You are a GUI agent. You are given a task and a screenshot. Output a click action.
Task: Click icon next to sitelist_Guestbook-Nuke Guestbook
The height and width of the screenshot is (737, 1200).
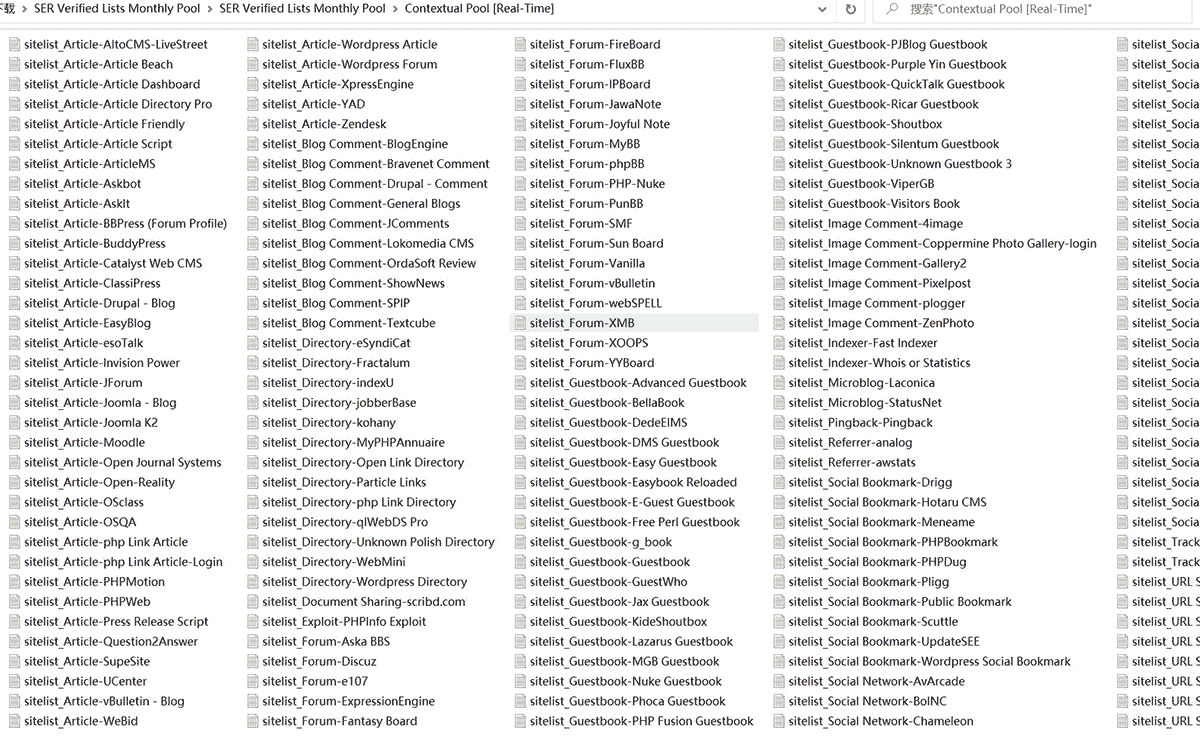point(520,681)
